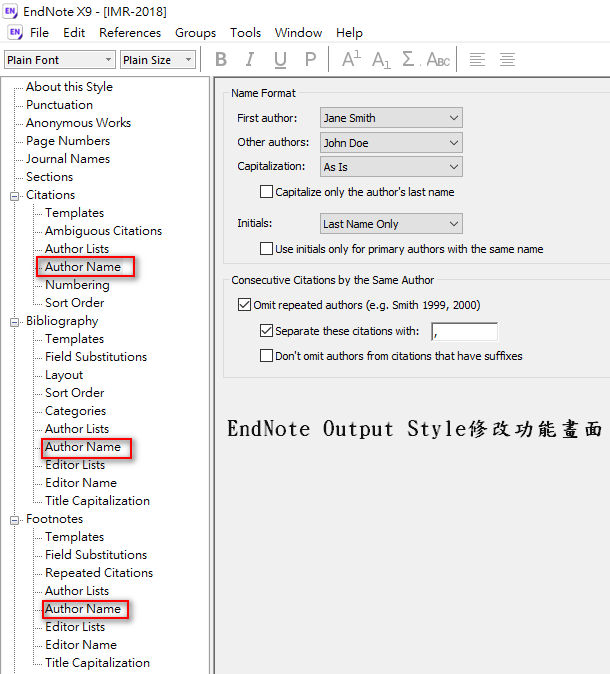Select Templates under Footnotes
Viewport: 610px width, 674px height.
click(x=74, y=537)
